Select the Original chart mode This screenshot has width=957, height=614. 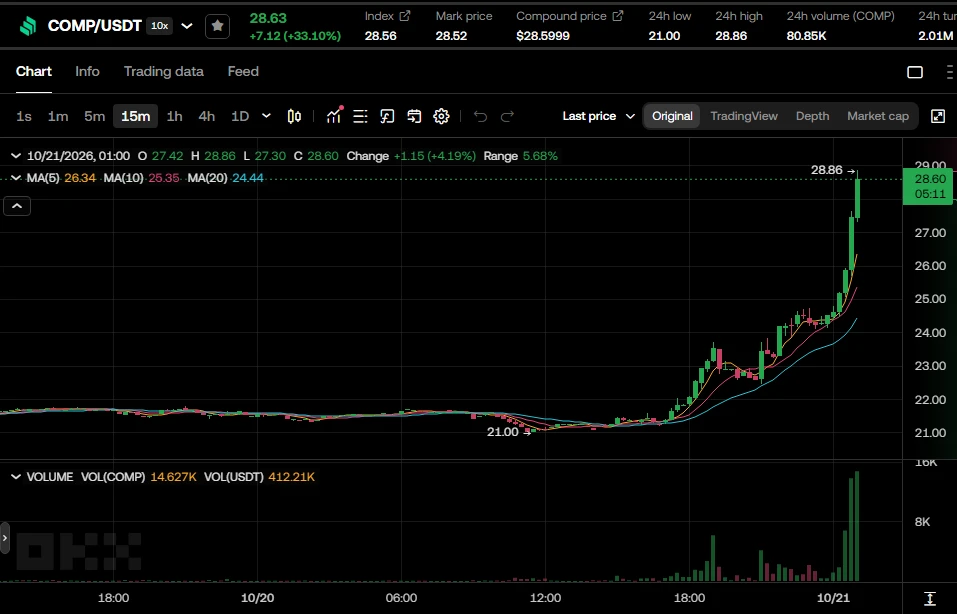click(x=672, y=116)
